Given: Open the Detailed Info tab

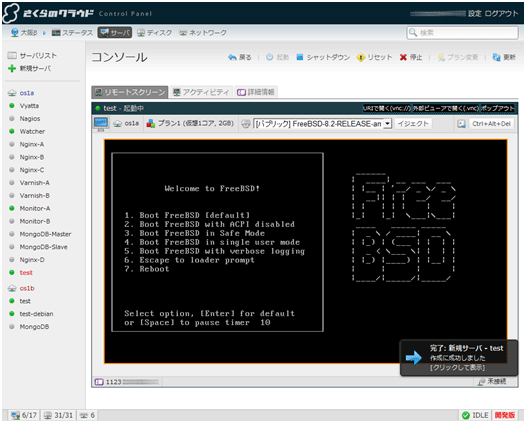Looking at the screenshot, I should pyautogui.click(x=256, y=92).
